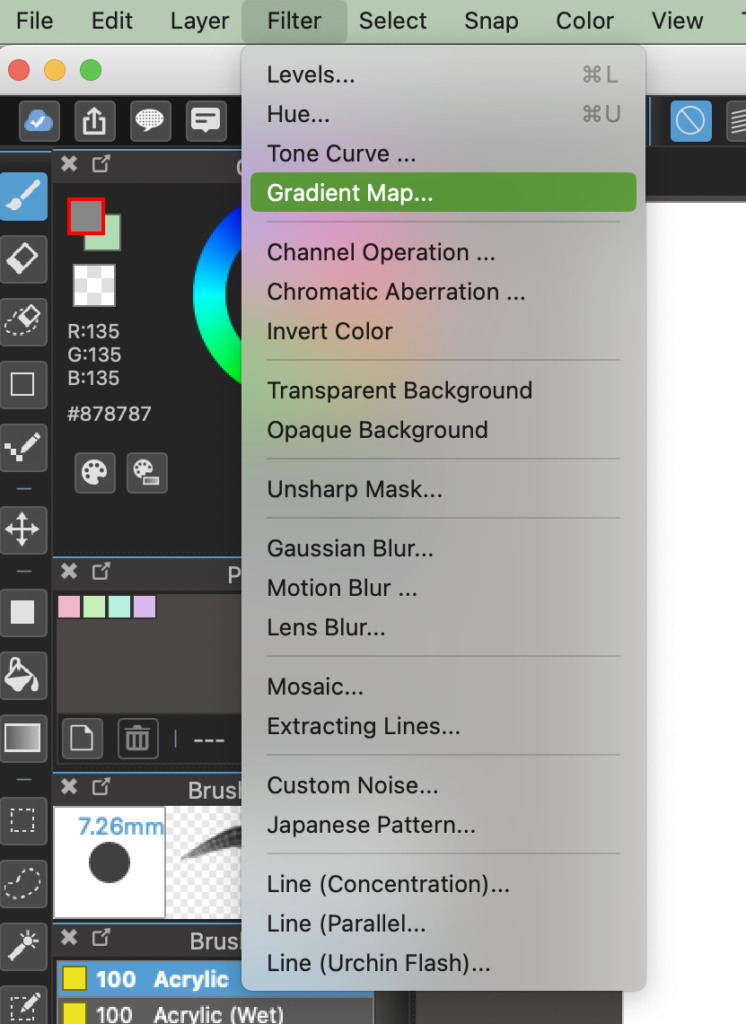
Task: Delete palette color with the trash button
Action: pyautogui.click(x=137, y=738)
